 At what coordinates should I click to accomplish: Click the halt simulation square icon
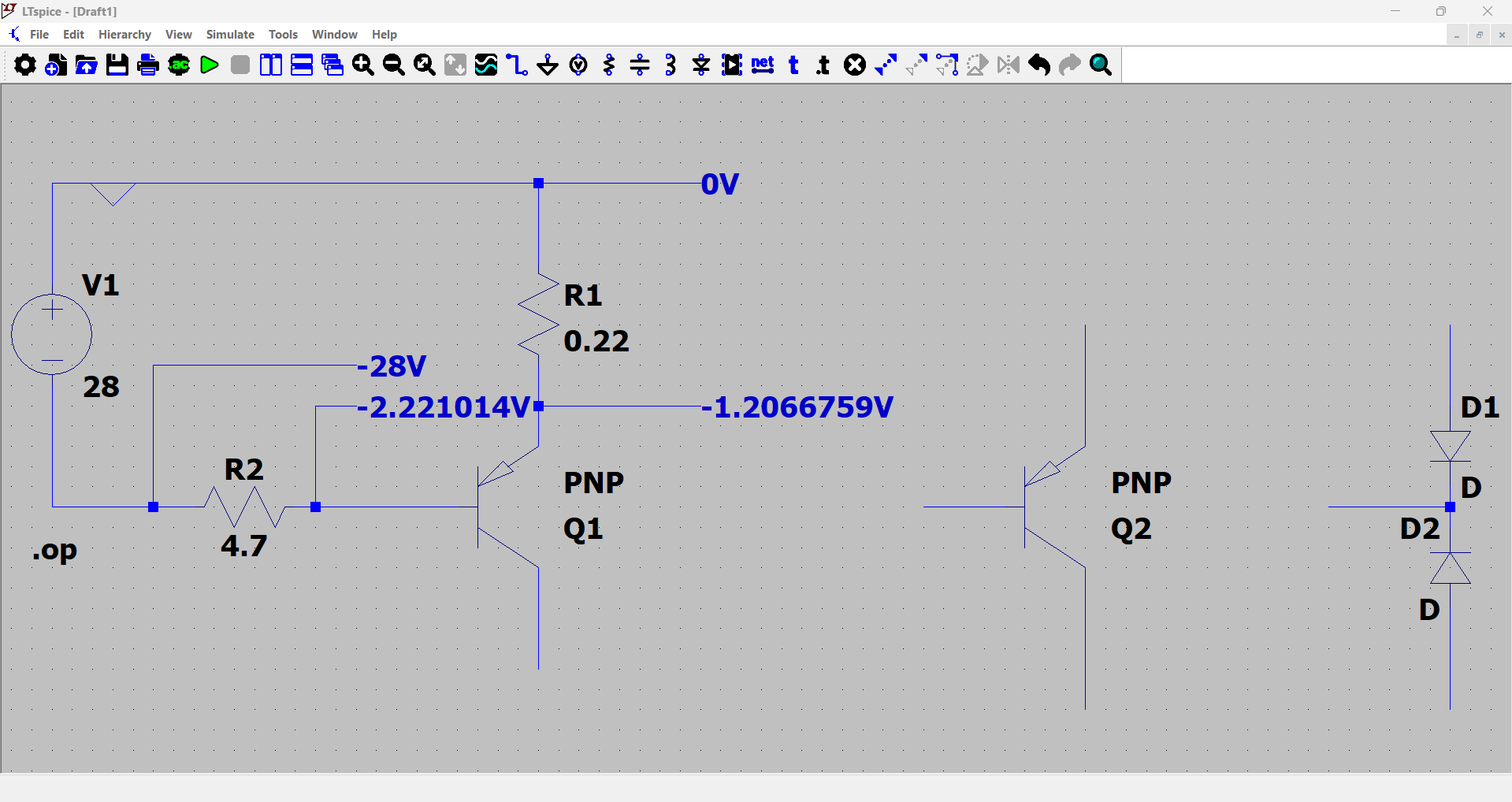[240, 65]
